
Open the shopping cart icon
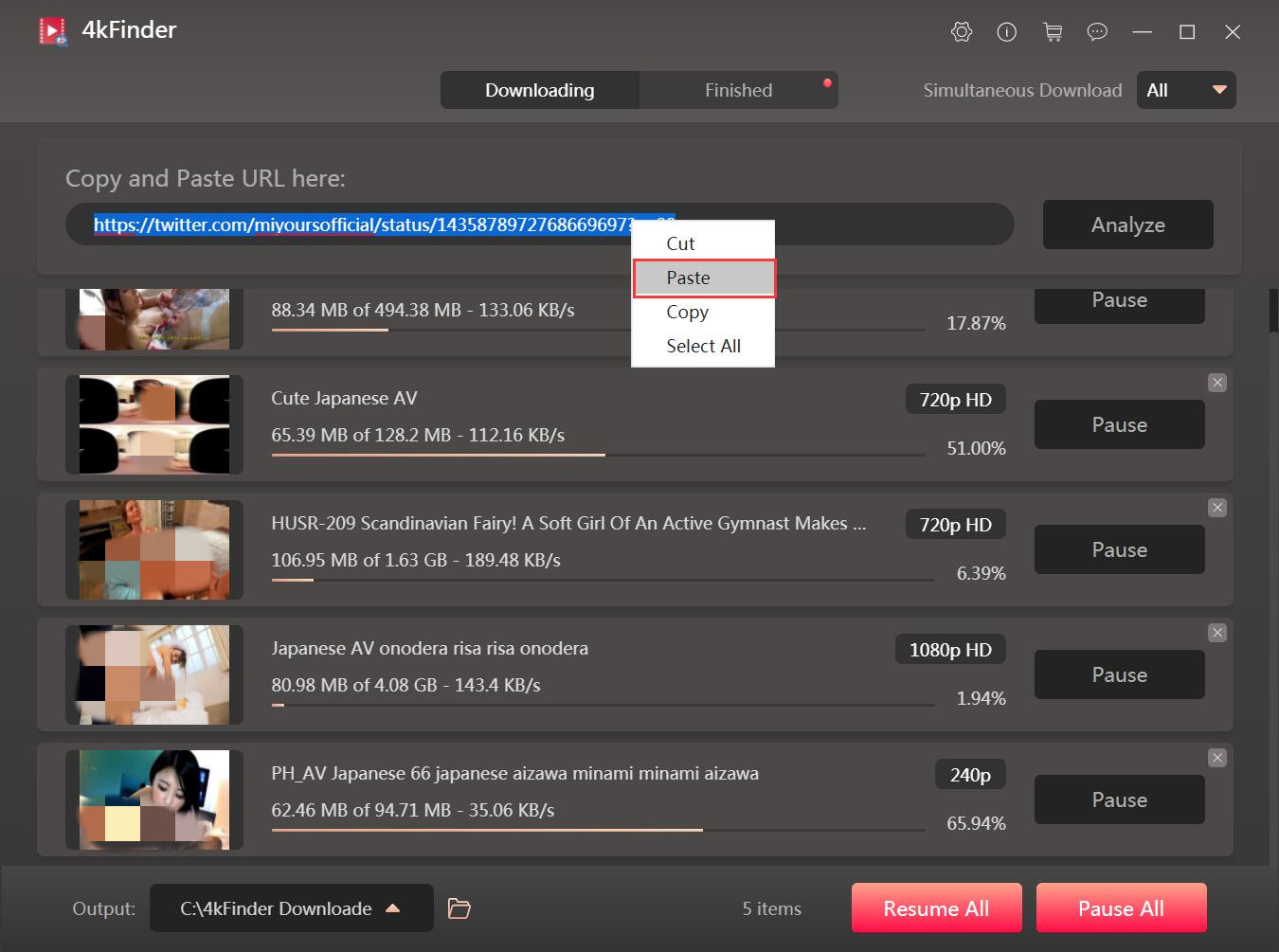pos(1052,32)
